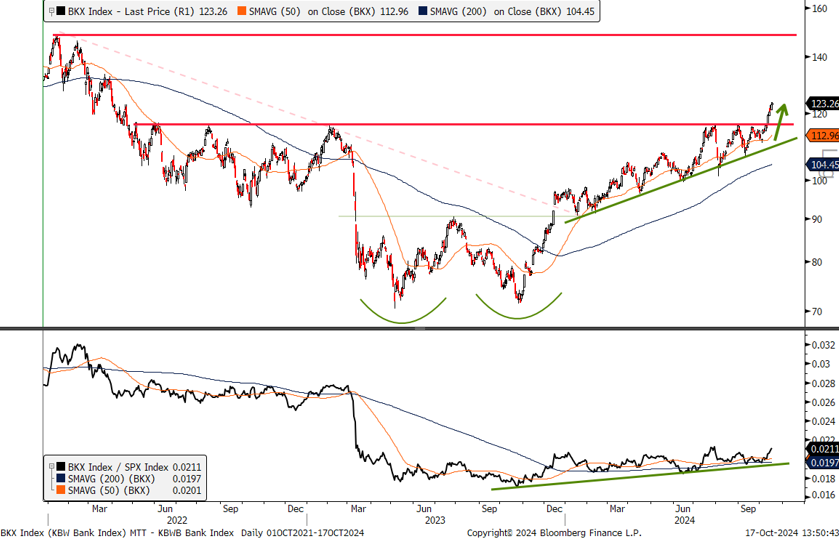Click navy 0.0197 flag on ratio axis
839x538 pixels.
tap(822, 461)
